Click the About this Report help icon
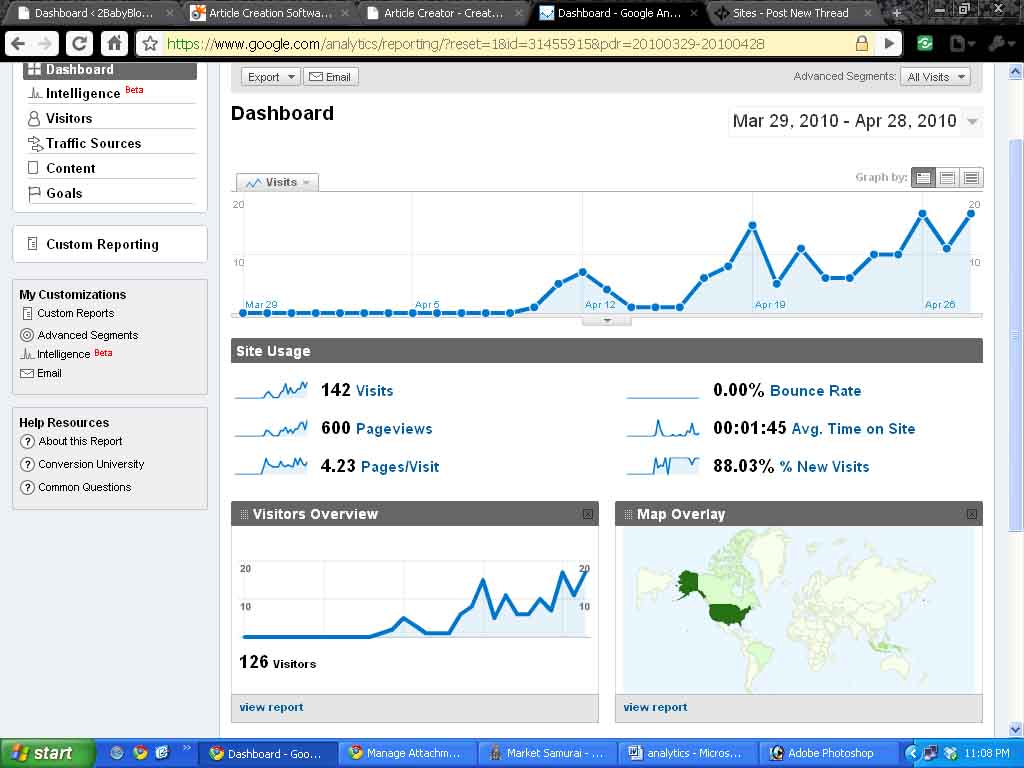This screenshot has height=768, width=1024. [x=27, y=441]
